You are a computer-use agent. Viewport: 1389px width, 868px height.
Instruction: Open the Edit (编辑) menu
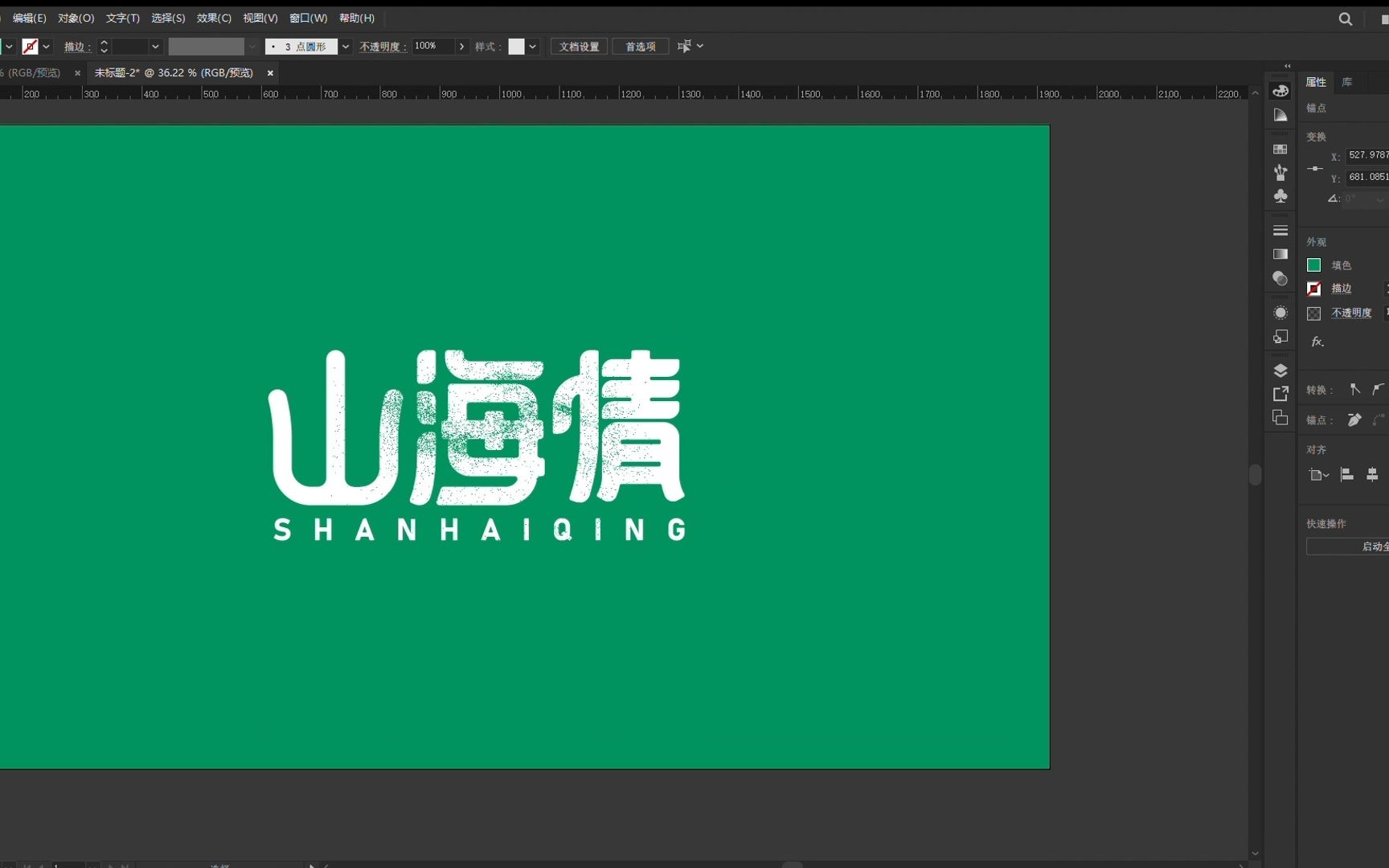point(30,18)
